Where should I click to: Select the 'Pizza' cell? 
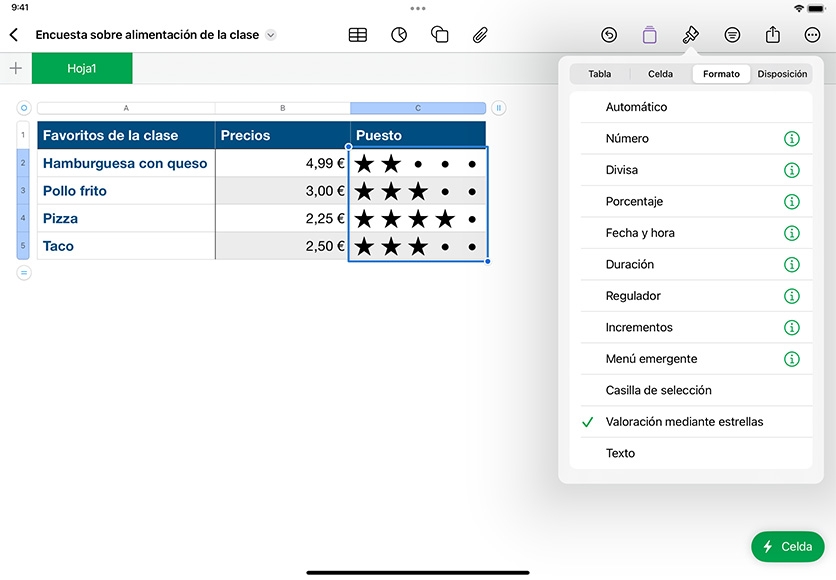(126, 219)
